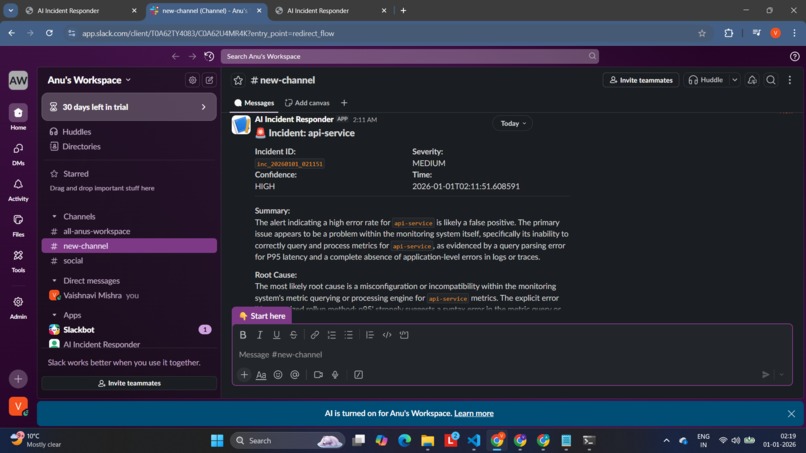Image resolution: width=806 pixels, height=453 pixels.
Task: Expand the 30 days left in trial banner
Action: (129, 107)
